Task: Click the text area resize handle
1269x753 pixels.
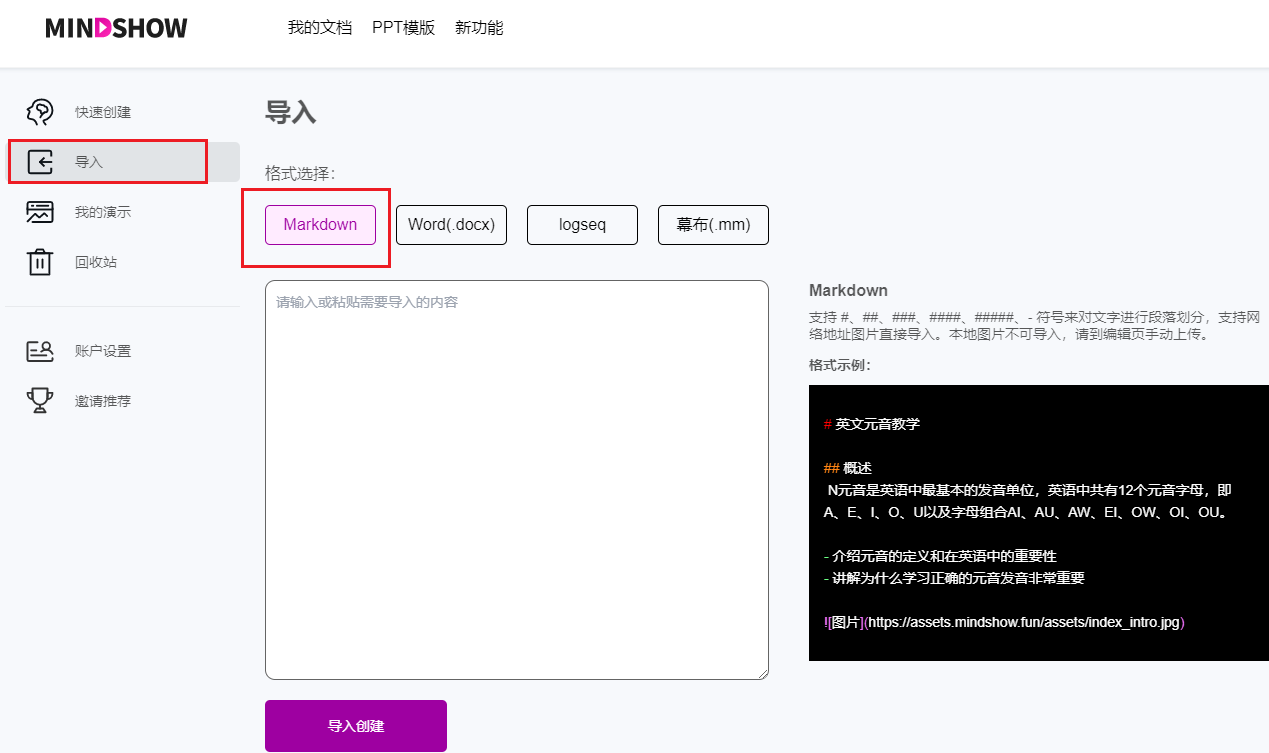Action: click(x=762, y=673)
